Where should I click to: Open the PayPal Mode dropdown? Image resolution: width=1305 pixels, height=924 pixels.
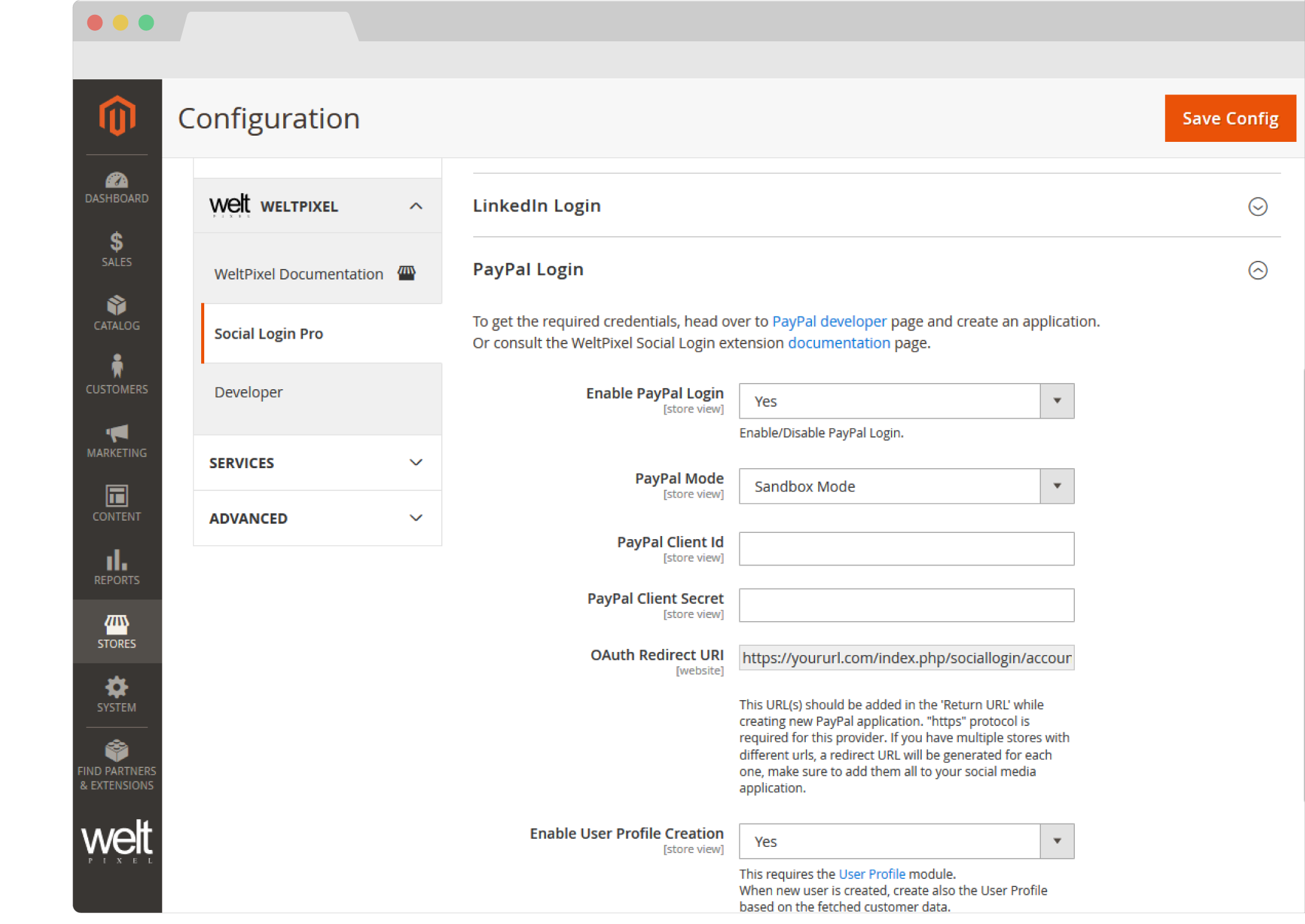906,487
